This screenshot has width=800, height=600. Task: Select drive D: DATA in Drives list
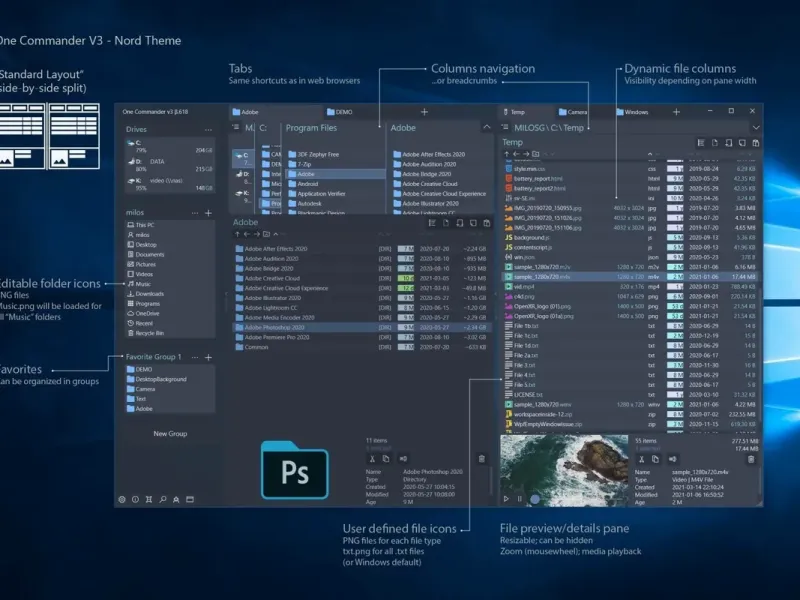(170, 165)
